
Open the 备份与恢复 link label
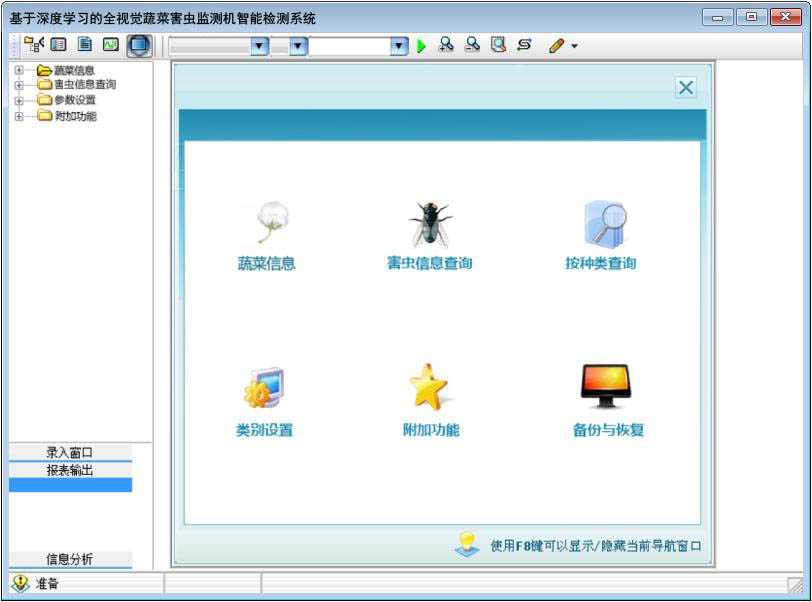(x=608, y=429)
